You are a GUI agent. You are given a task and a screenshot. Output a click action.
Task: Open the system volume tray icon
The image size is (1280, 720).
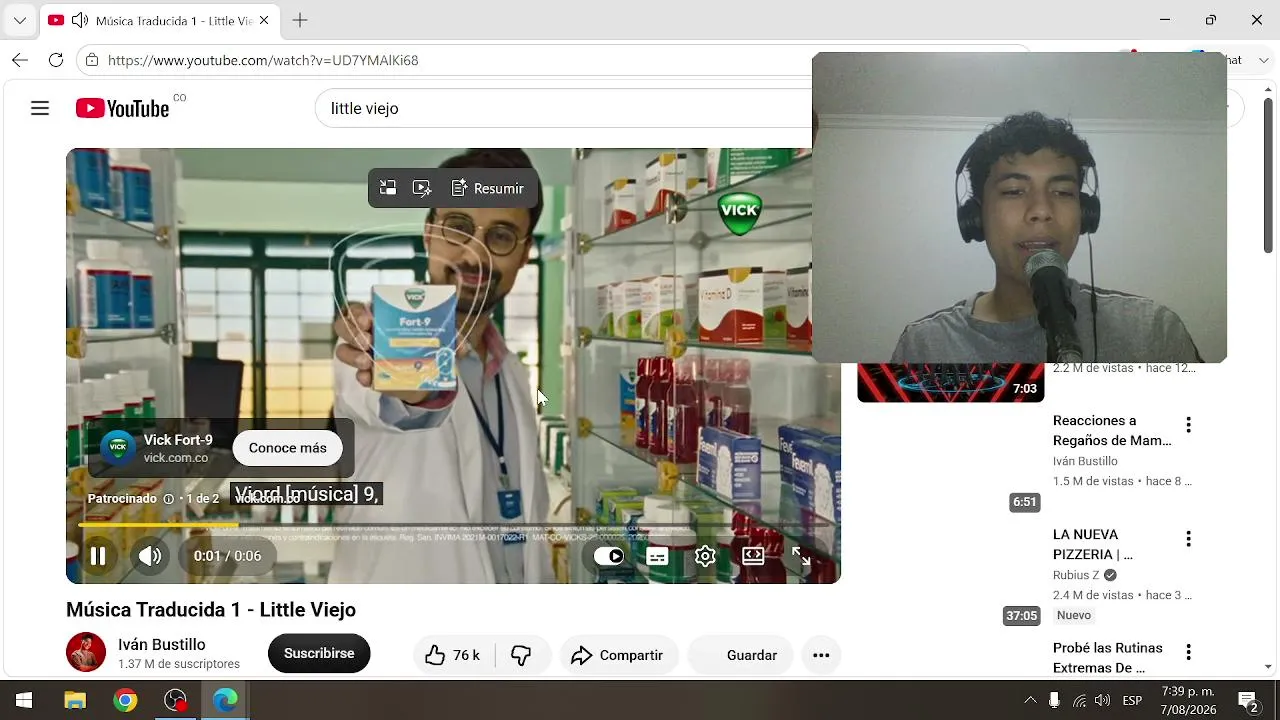[x=1102, y=700]
